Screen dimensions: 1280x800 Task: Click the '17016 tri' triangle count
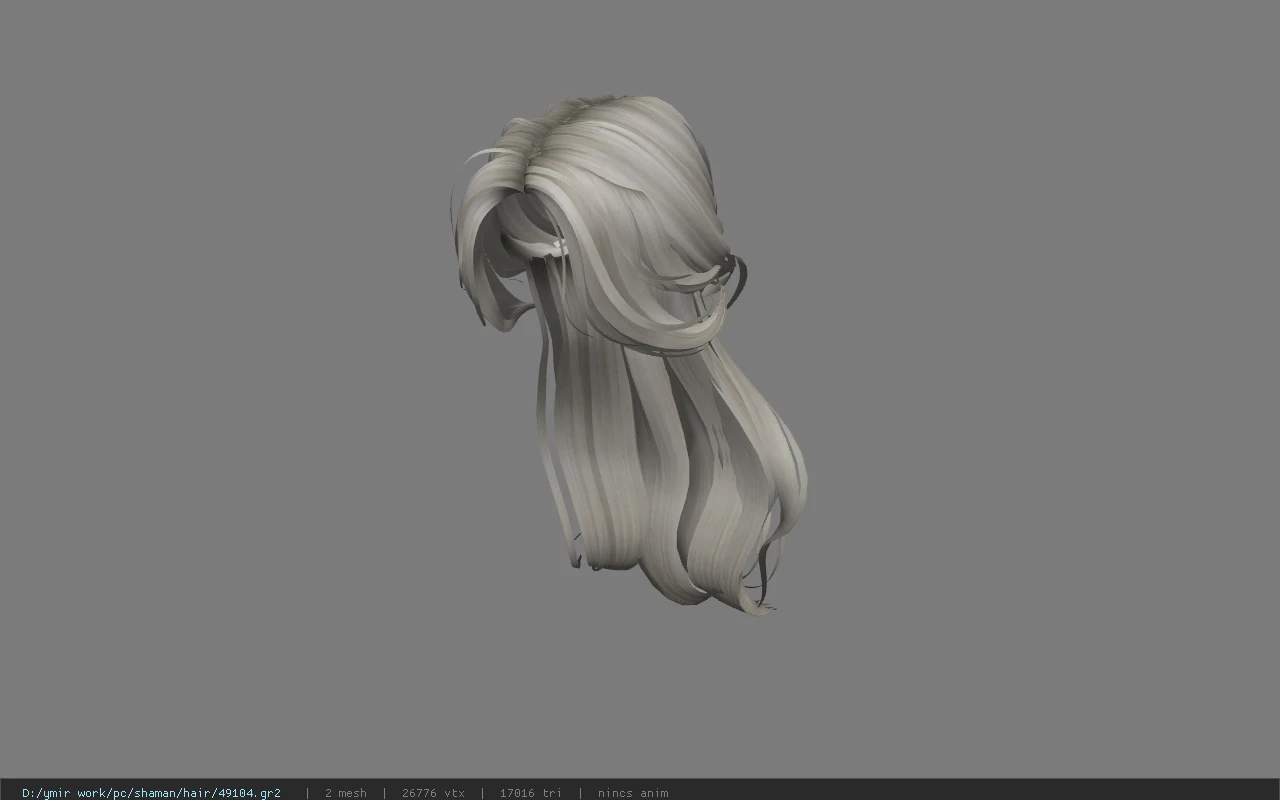pos(530,793)
